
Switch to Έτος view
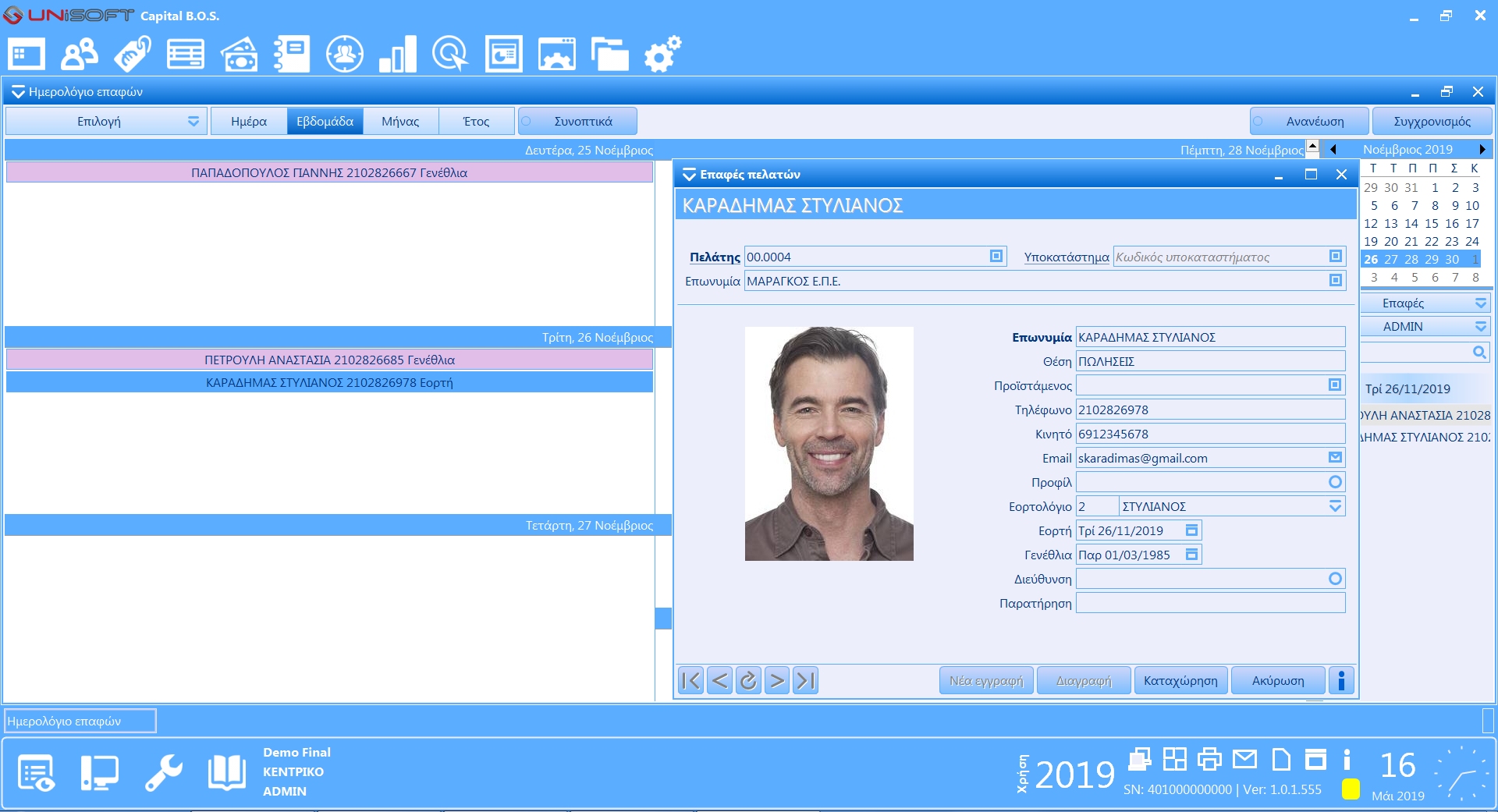(x=476, y=122)
